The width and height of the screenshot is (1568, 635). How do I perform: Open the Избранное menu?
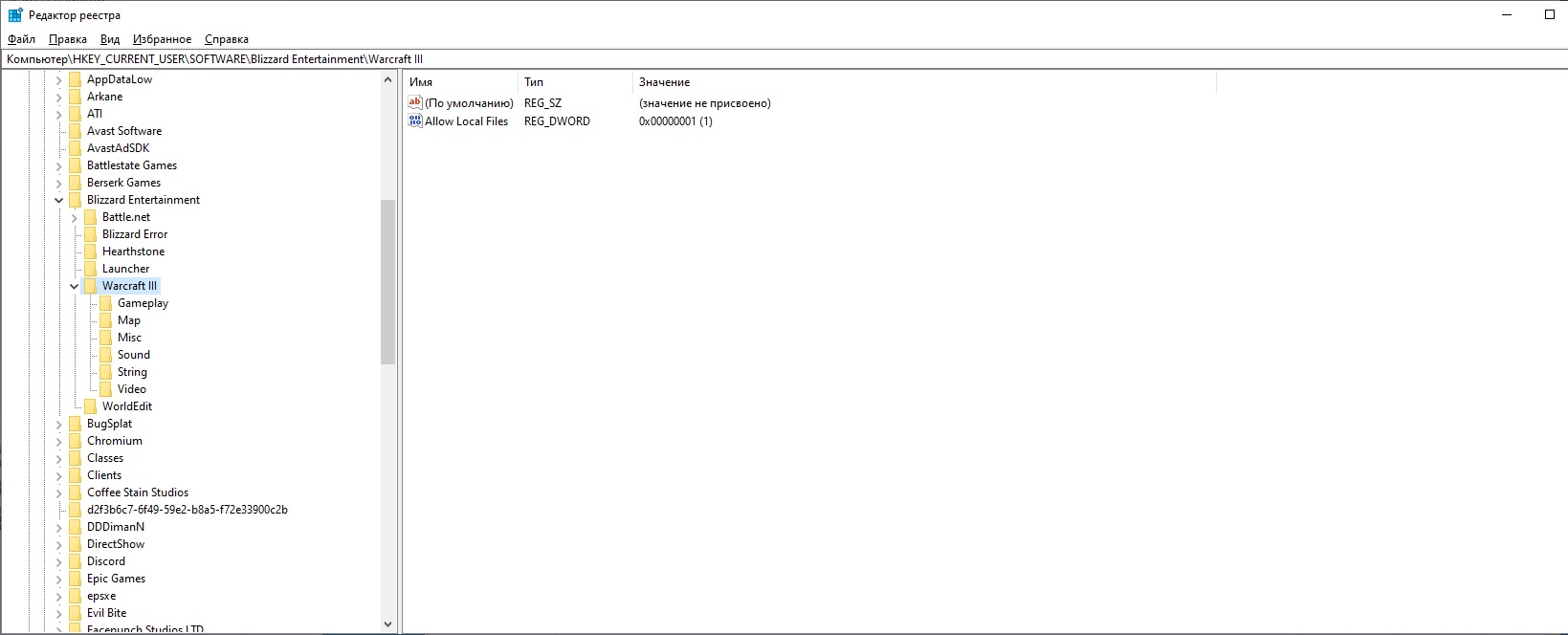coord(163,39)
